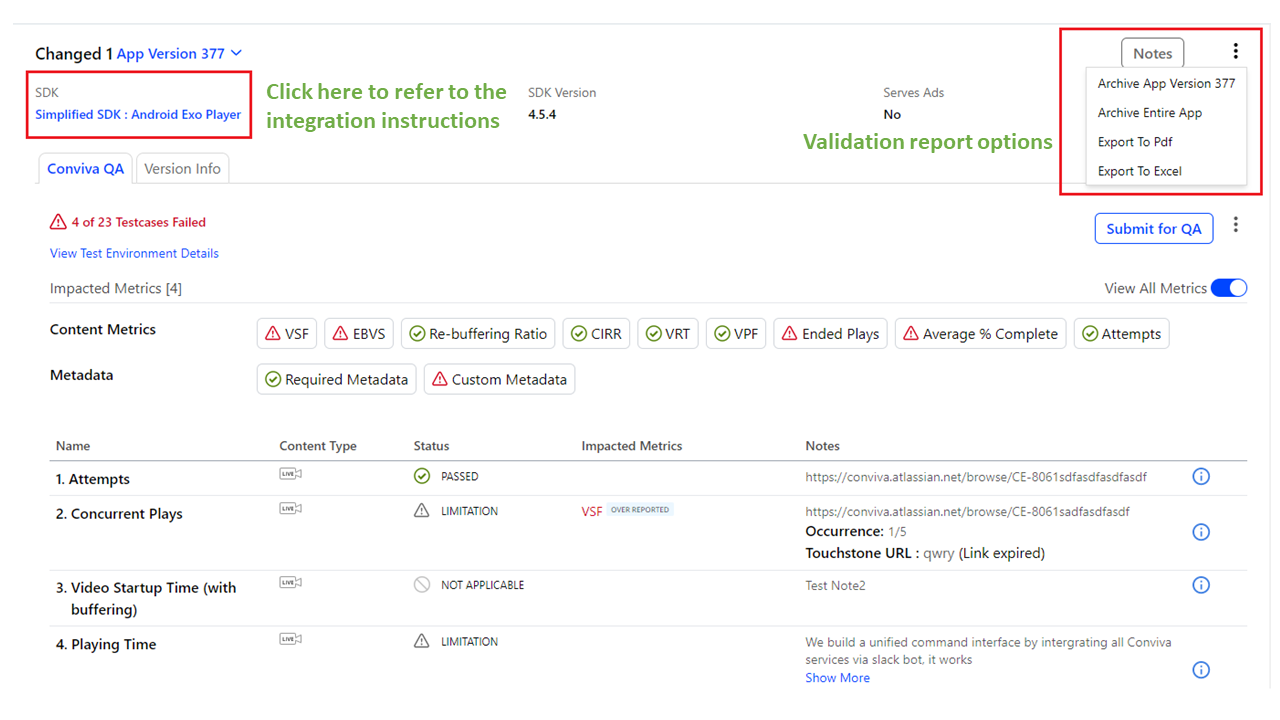Select the Custom Metadata chip
Viewport: 1280px width, 720px height.
click(x=500, y=380)
